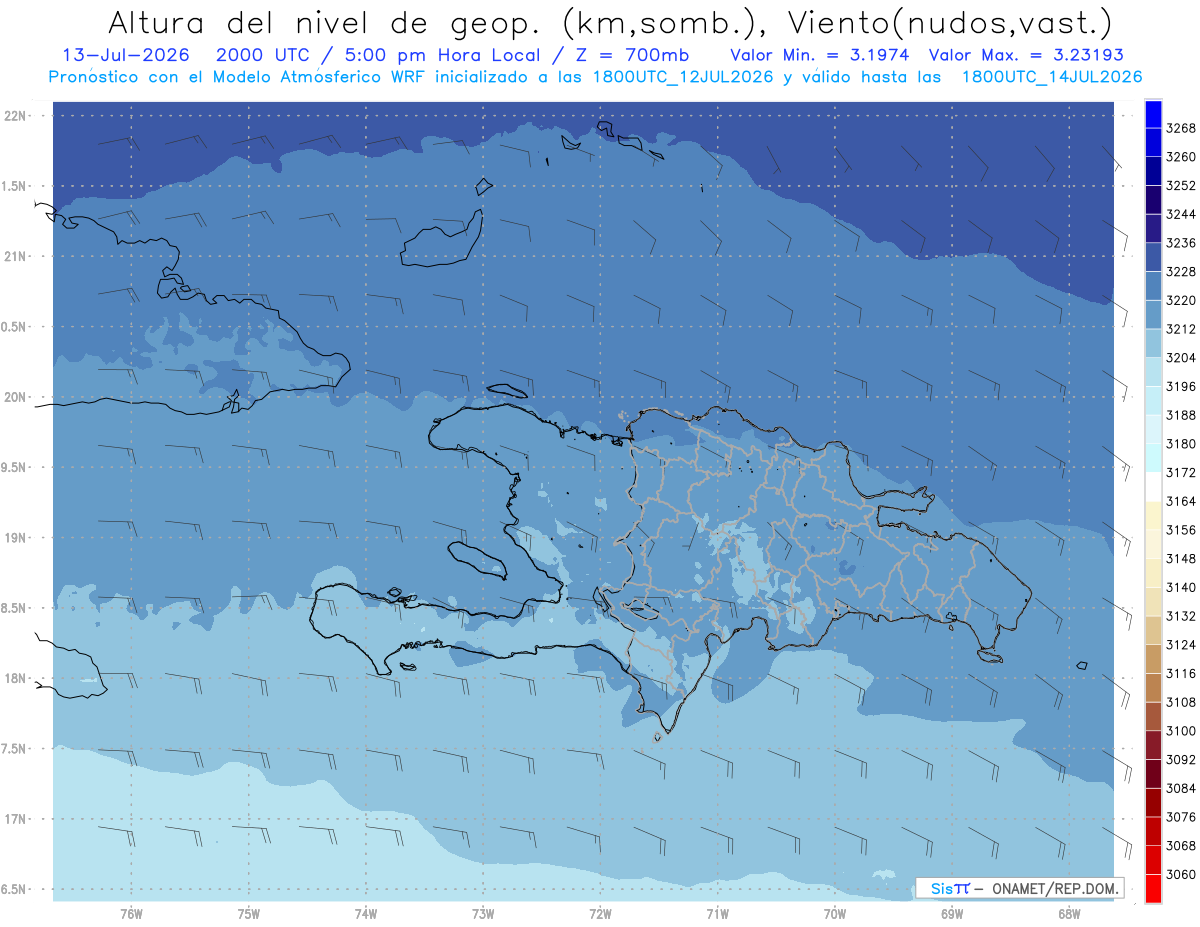Click the date '13-Jul-2026' in the header
The width and height of the screenshot is (1200, 927).
pos(124,55)
